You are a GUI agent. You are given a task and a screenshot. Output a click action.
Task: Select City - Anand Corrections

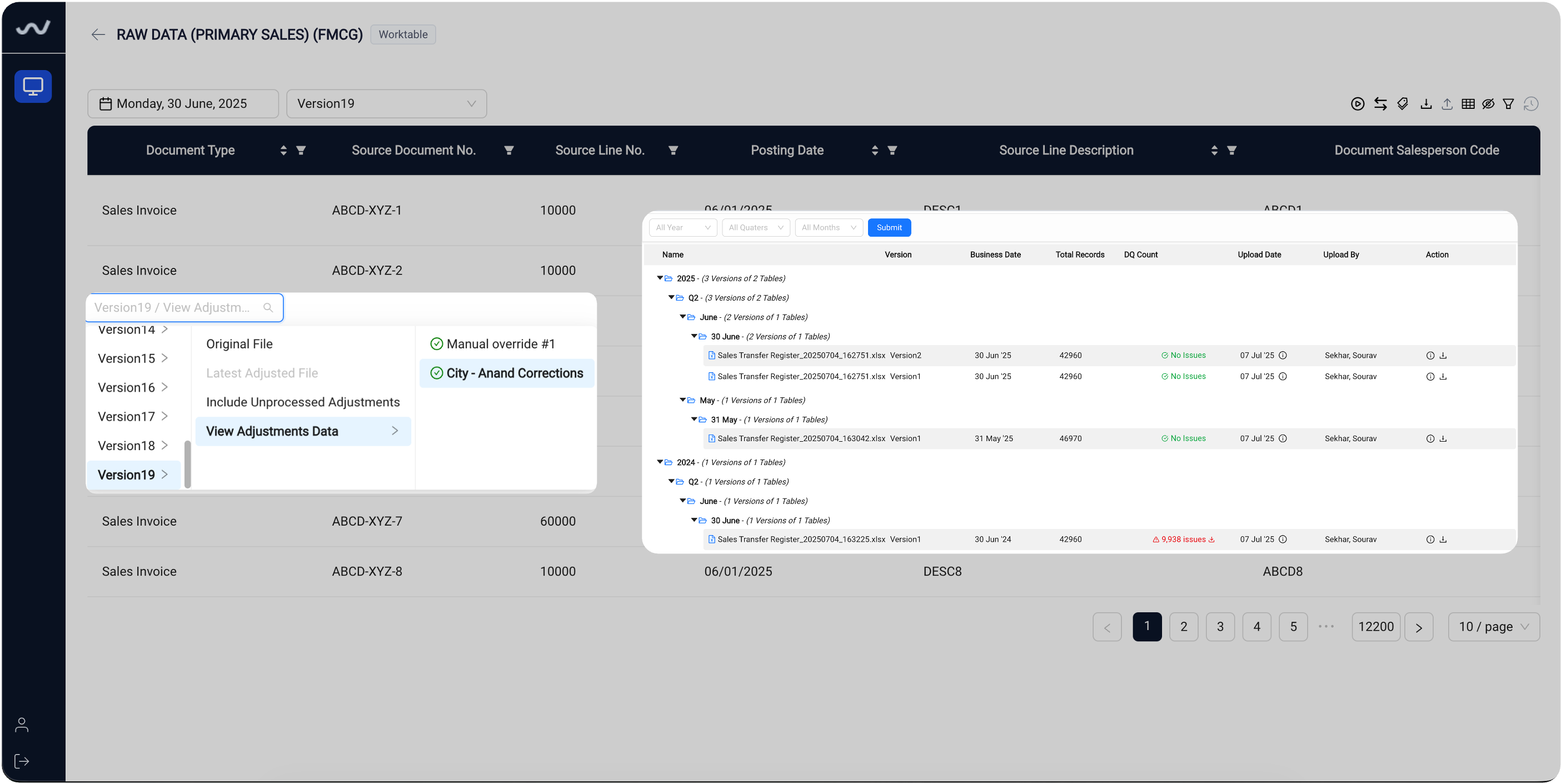click(x=506, y=373)
